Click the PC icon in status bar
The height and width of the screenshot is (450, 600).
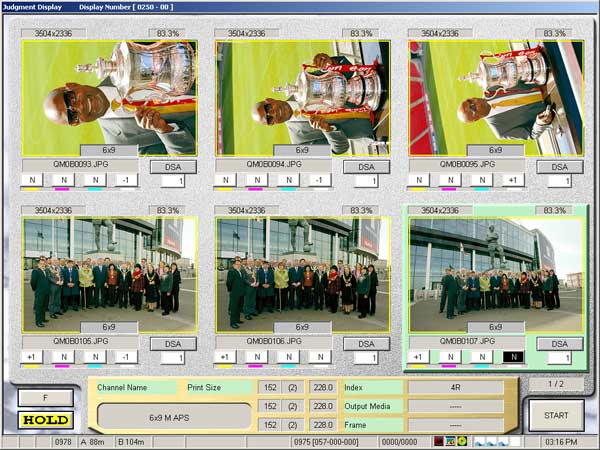[x=450, y=441]
